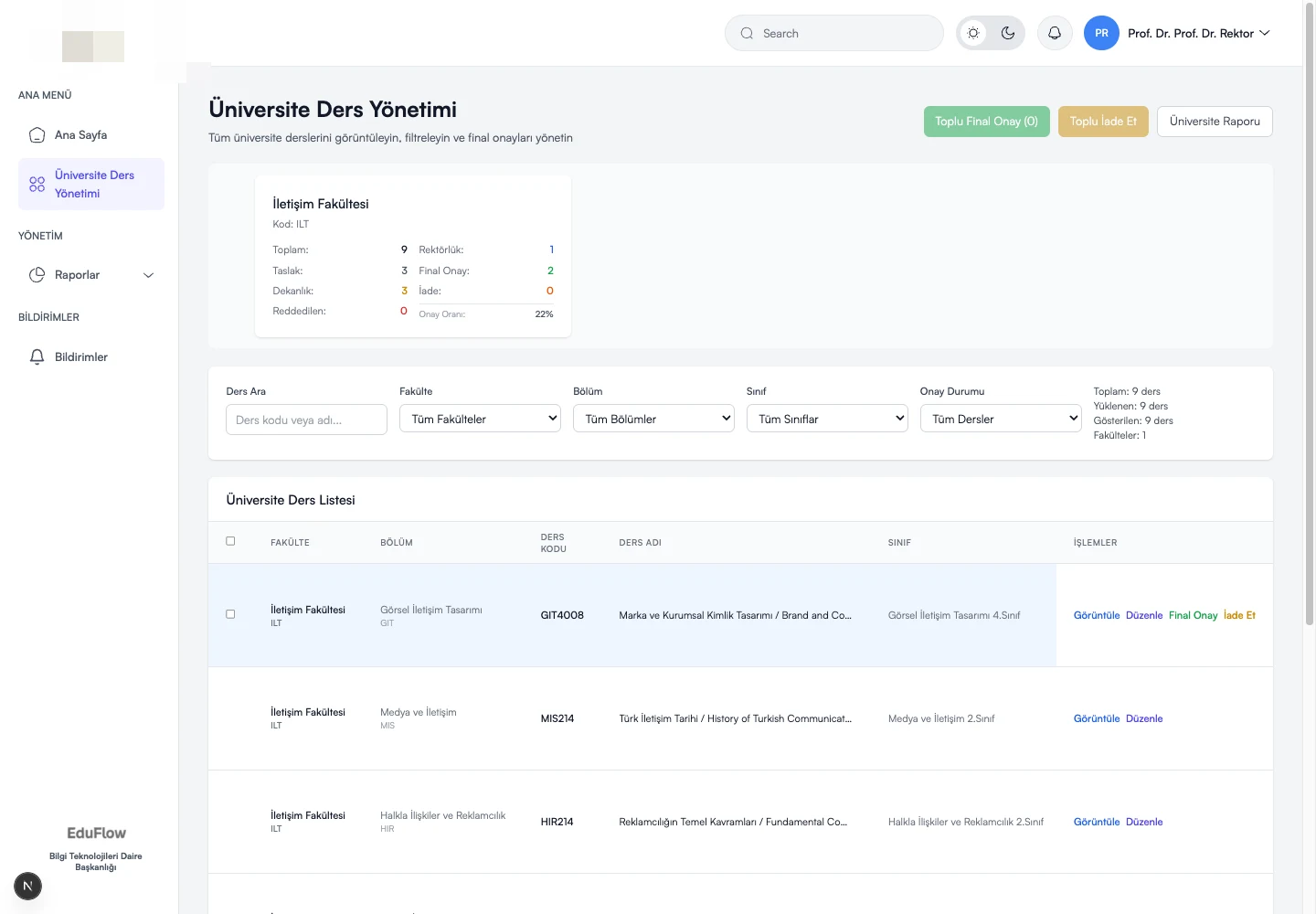
Task: Select Üniversite Ders Yönetimi menu item
Action: 91,184
